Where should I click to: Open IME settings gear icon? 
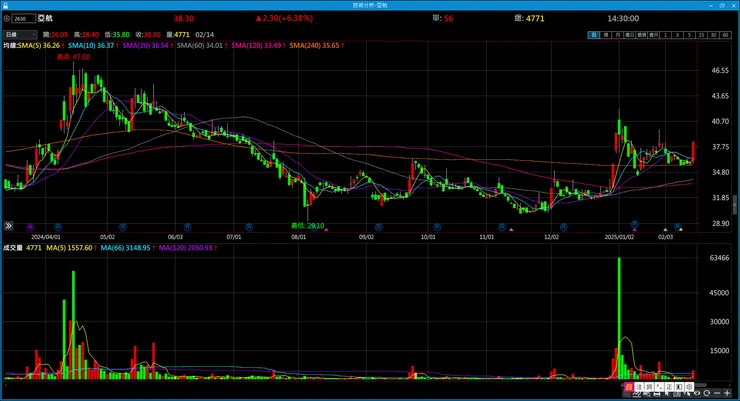[x=690, y=387]
